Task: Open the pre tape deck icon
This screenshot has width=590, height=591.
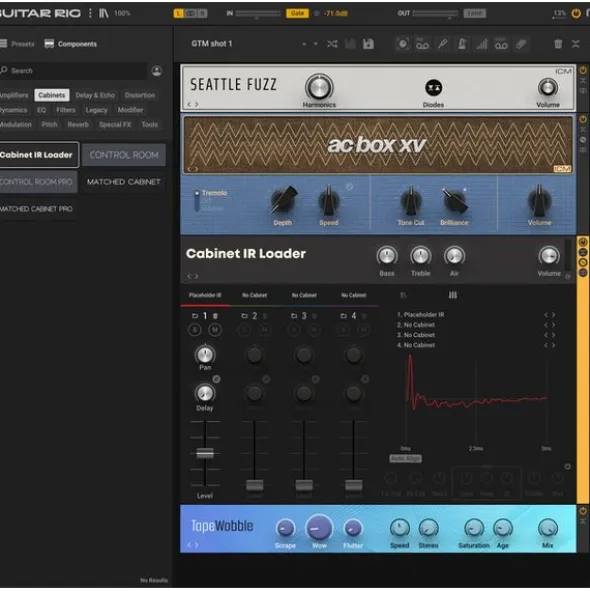Action: [x=422, y=44]
